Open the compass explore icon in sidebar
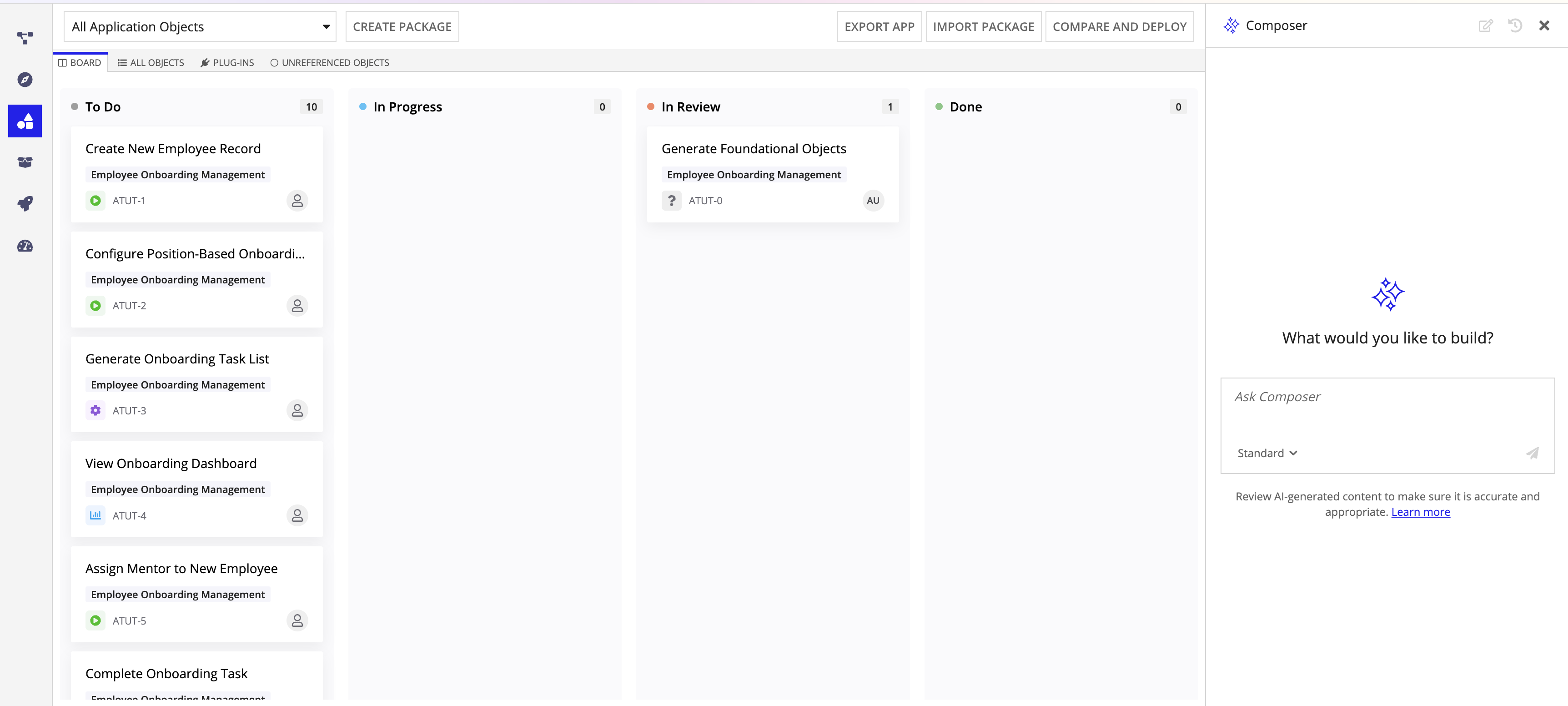Image resolution: width=1568 pixels, height=706 pixels. [x=25, y=79]
